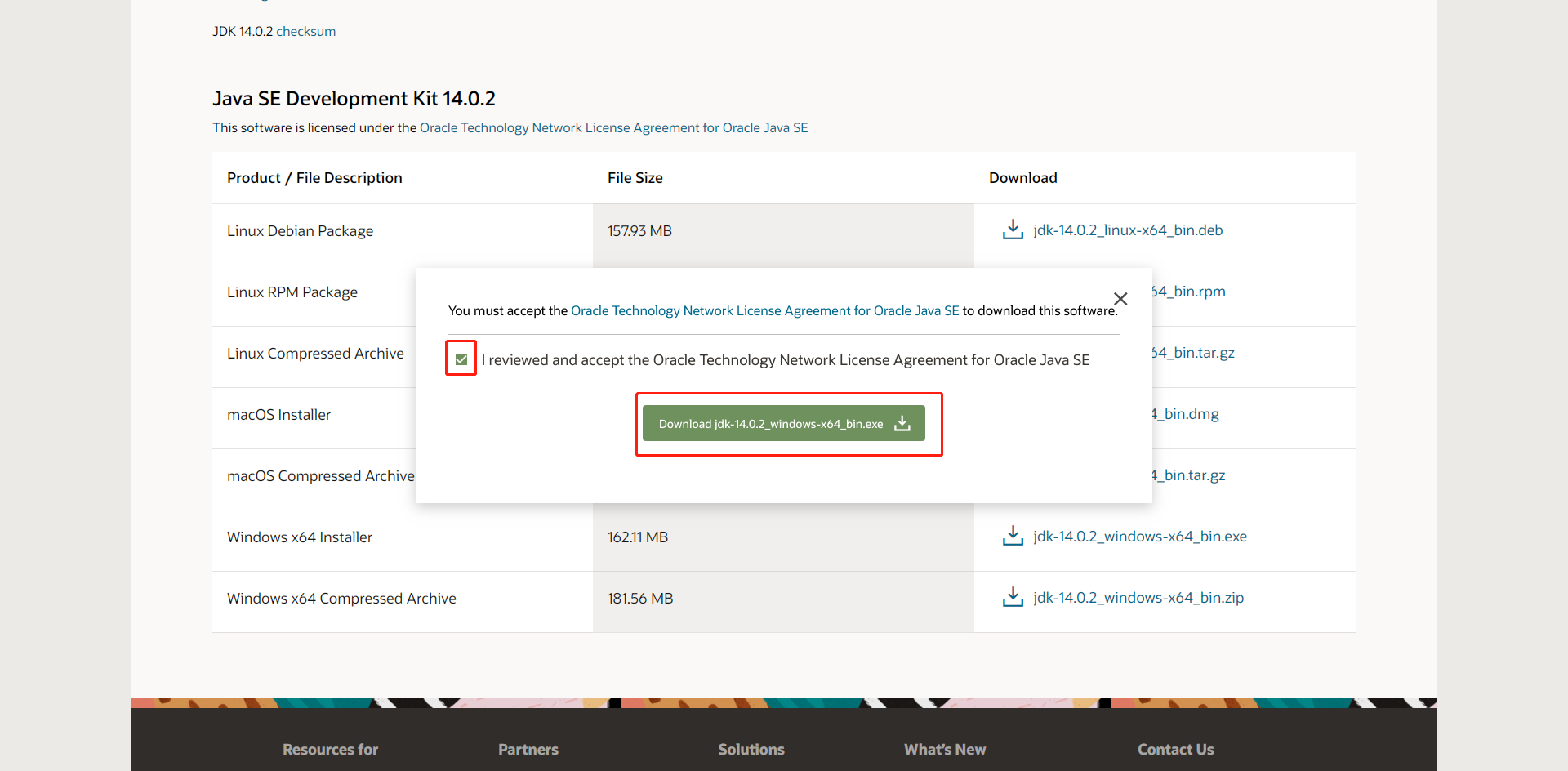Click the File Size column header

[x=635, y=178]
